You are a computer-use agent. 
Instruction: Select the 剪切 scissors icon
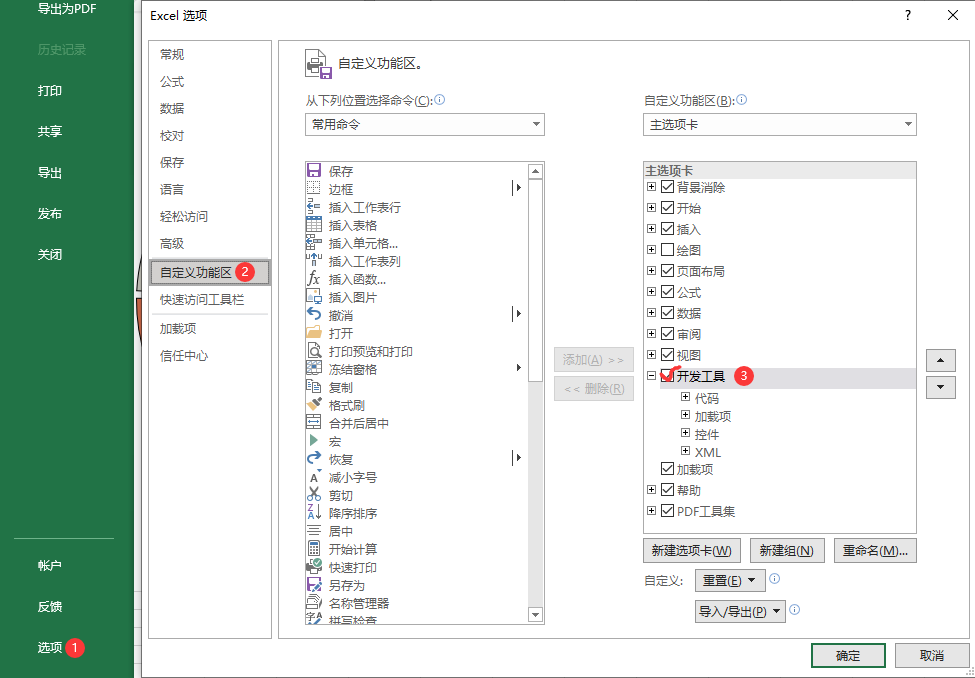(314, 495)
